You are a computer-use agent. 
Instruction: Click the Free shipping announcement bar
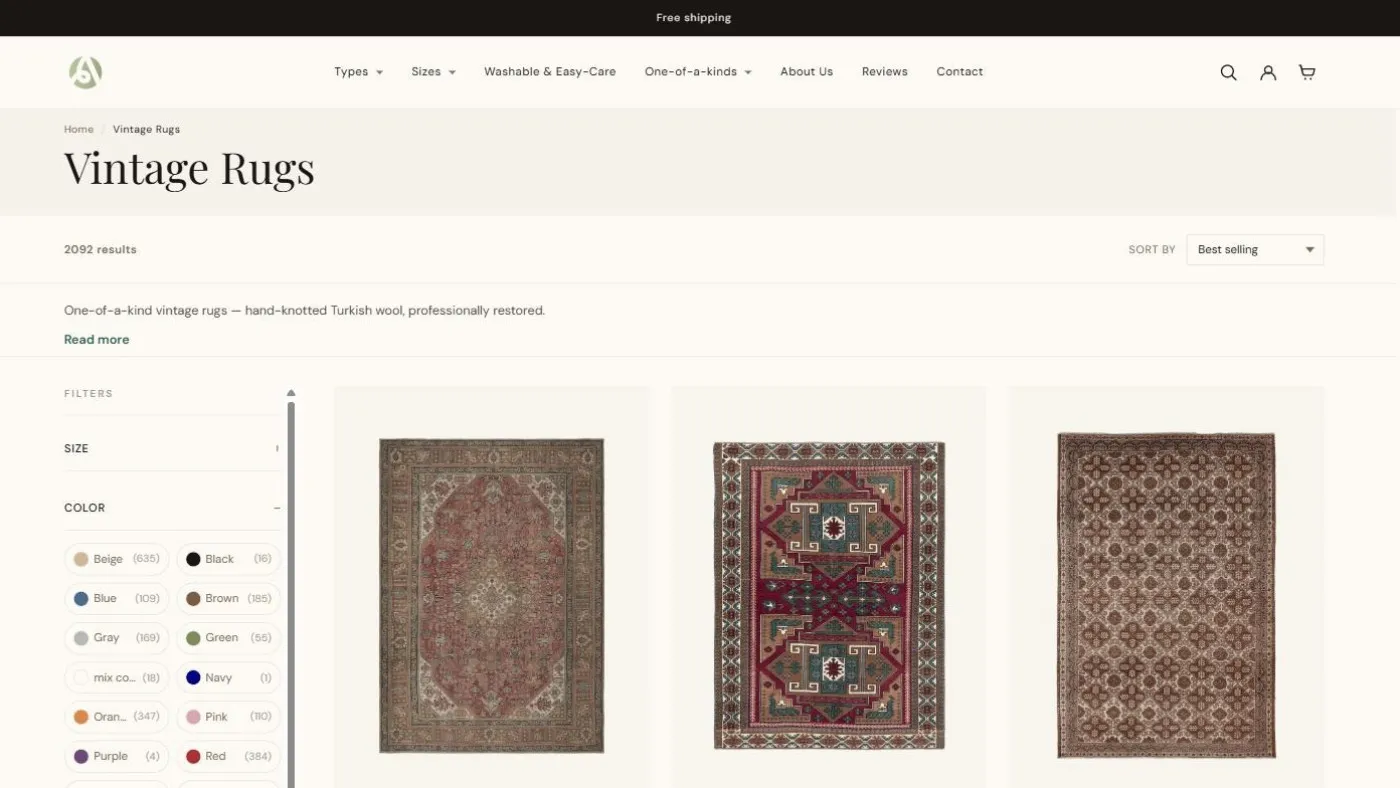(x=694, y=18)
